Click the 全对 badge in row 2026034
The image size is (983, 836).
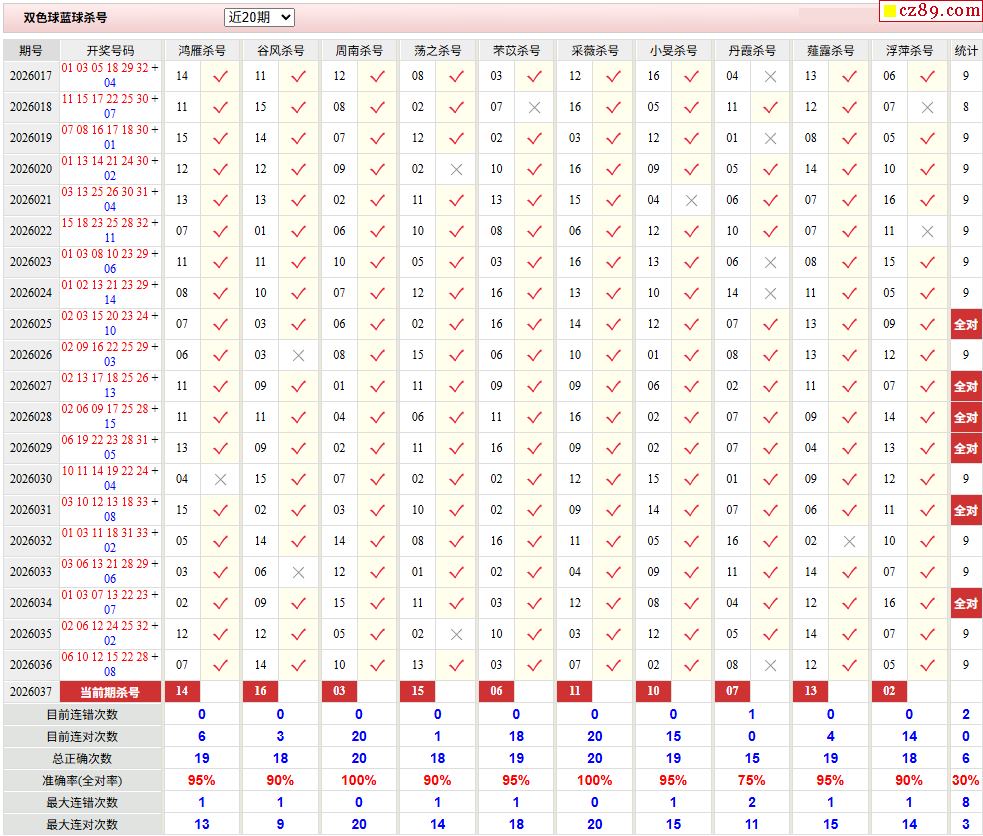pyautogui.click(x=965, y=603)
